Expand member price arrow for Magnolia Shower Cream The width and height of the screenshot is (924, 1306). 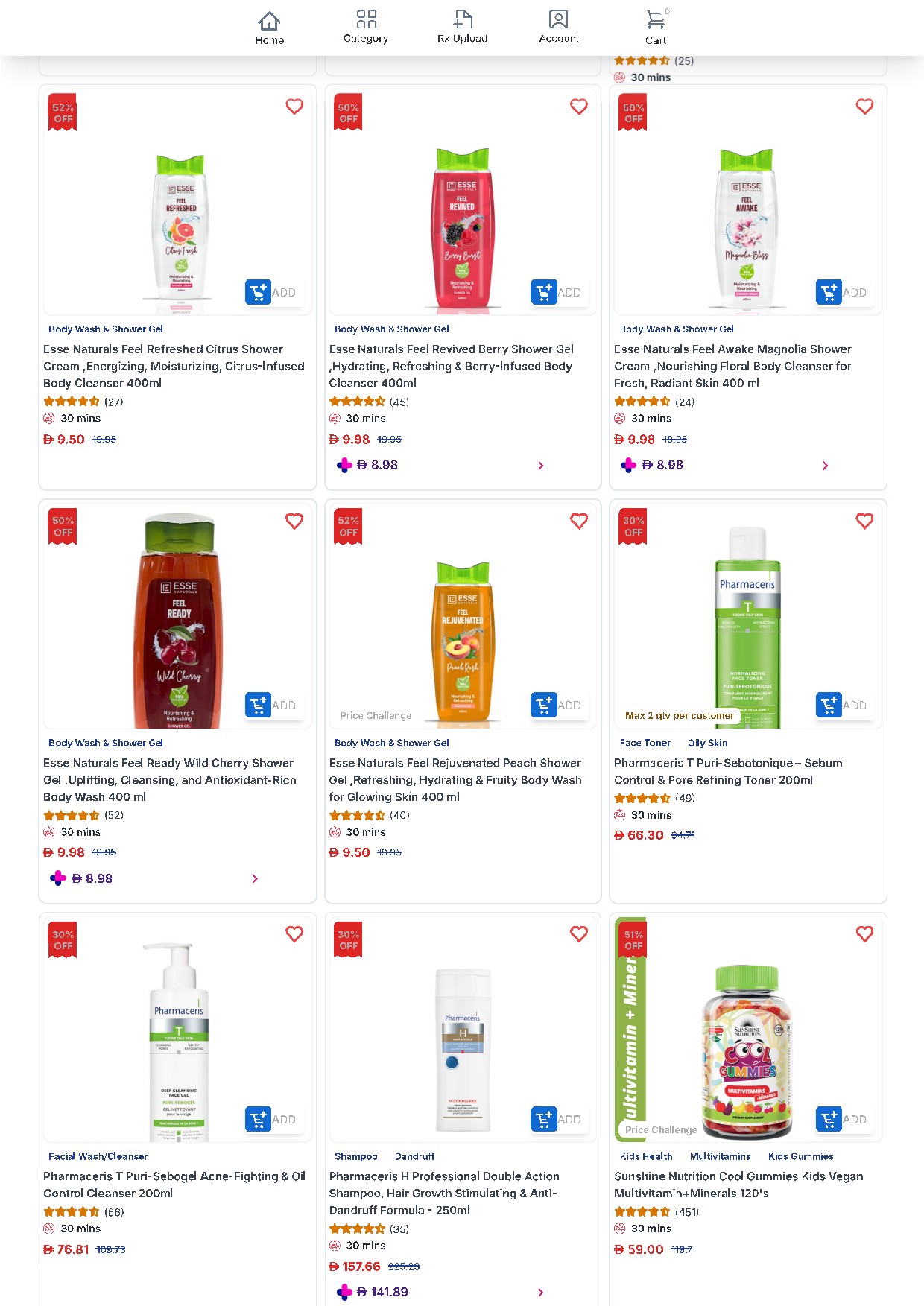825,466
